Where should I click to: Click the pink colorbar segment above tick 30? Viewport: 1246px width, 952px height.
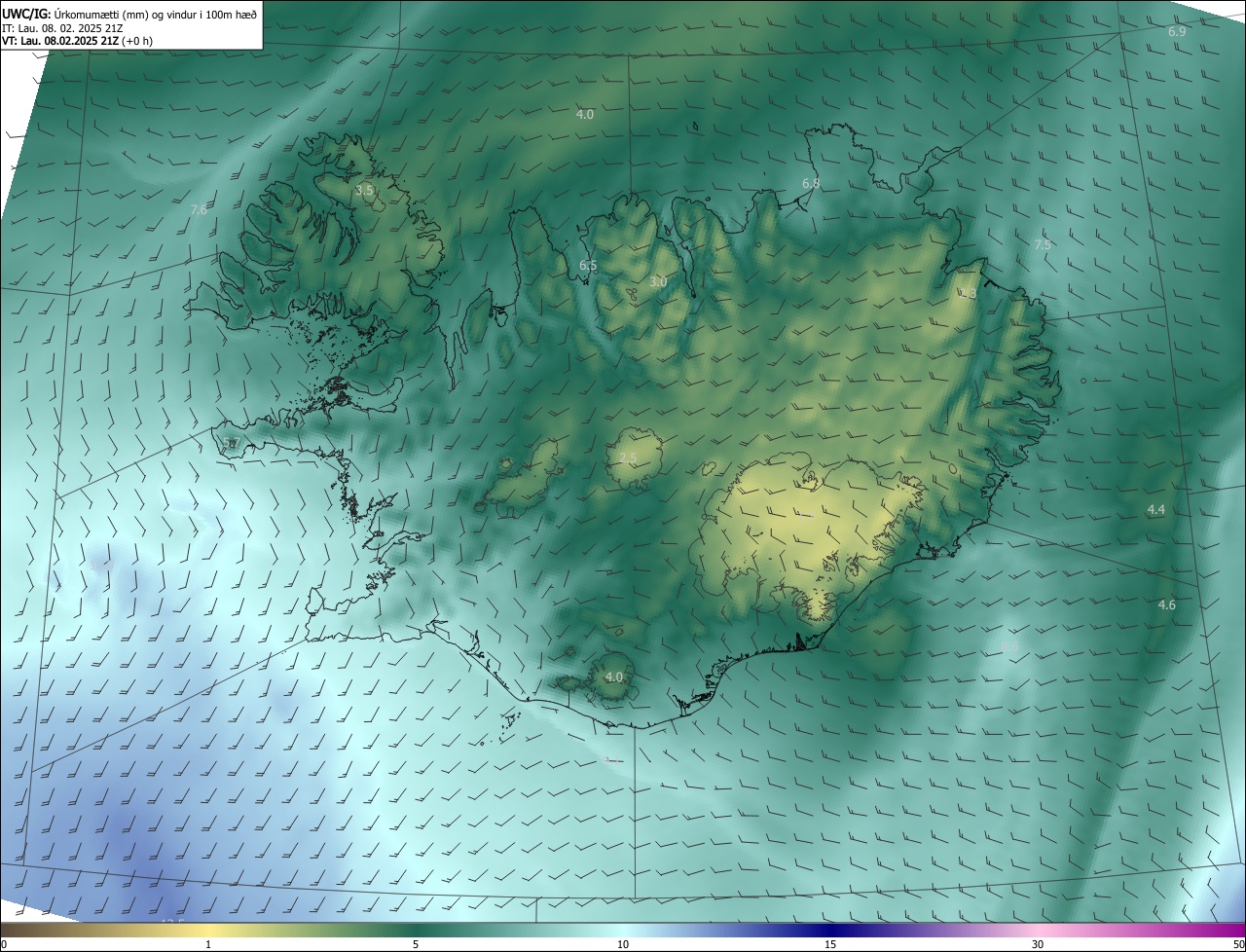(1038, 932)
